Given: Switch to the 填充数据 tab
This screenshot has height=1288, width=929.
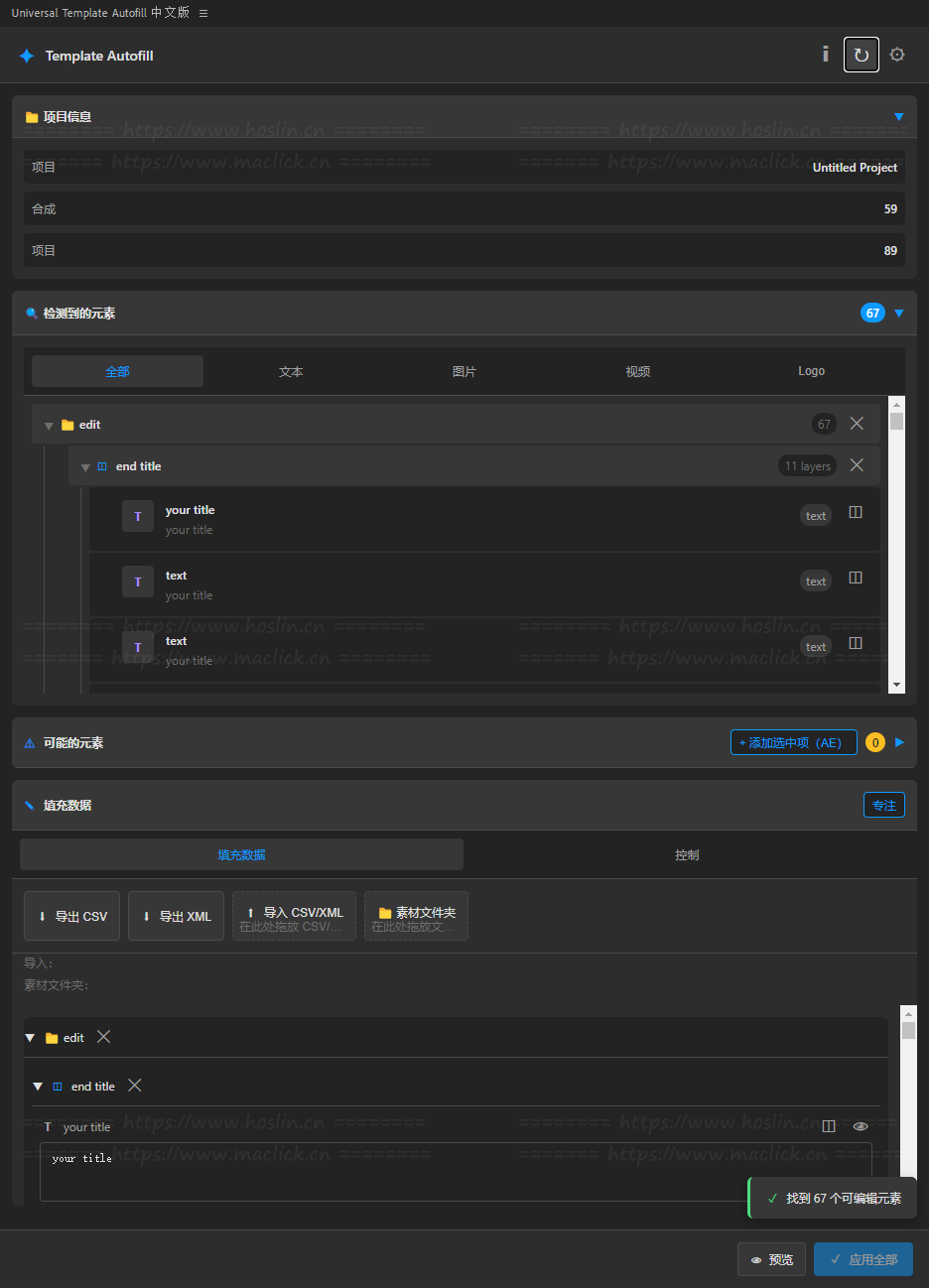Looking at the screenshot, I should (241, 854).
